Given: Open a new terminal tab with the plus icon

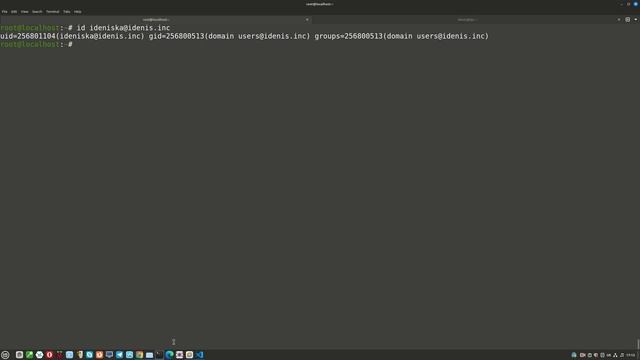Looking at the screenshot, I should (628, 20).
